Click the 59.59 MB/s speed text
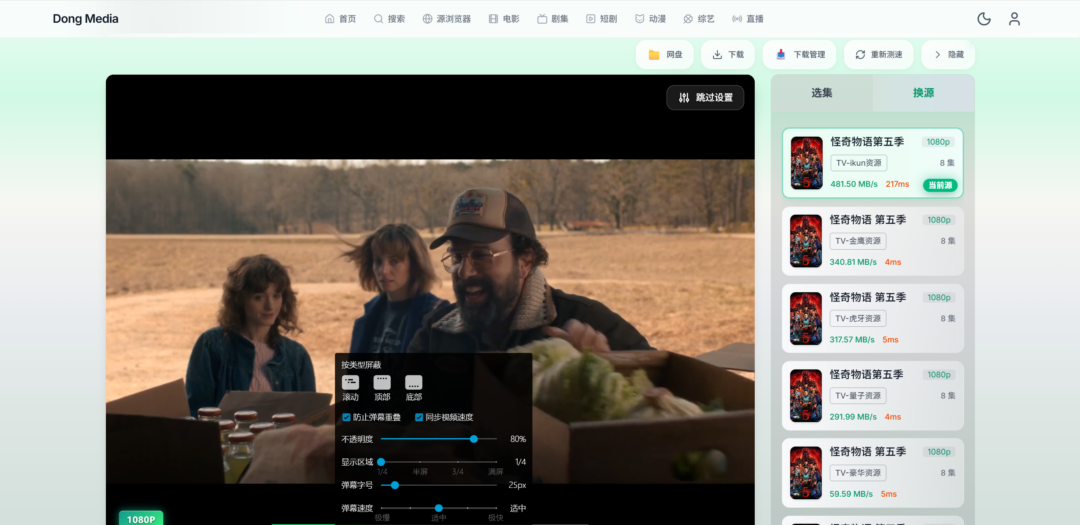 pos(851,493)
